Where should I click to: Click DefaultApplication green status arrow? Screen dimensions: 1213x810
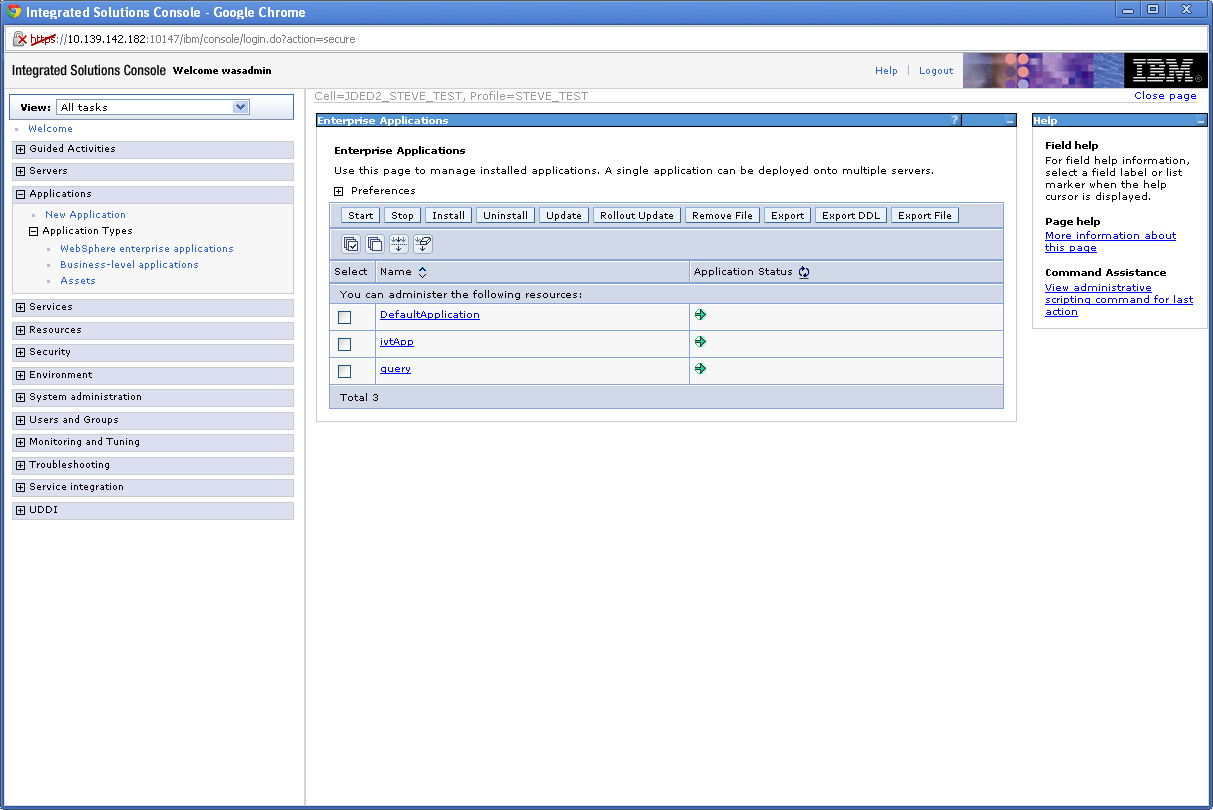pyautogui.click(x=700, y=314)
